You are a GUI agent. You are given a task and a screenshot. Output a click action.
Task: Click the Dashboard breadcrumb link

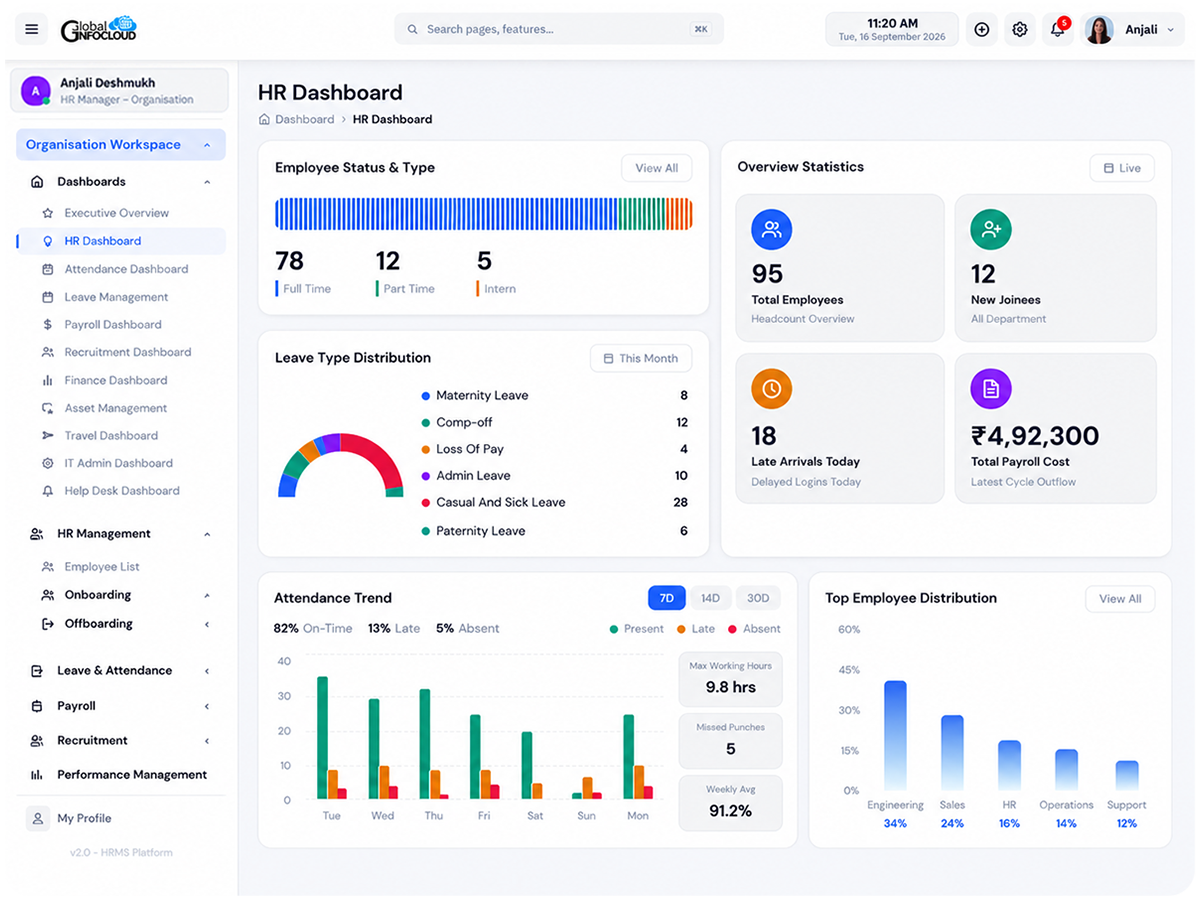(304, 119)
